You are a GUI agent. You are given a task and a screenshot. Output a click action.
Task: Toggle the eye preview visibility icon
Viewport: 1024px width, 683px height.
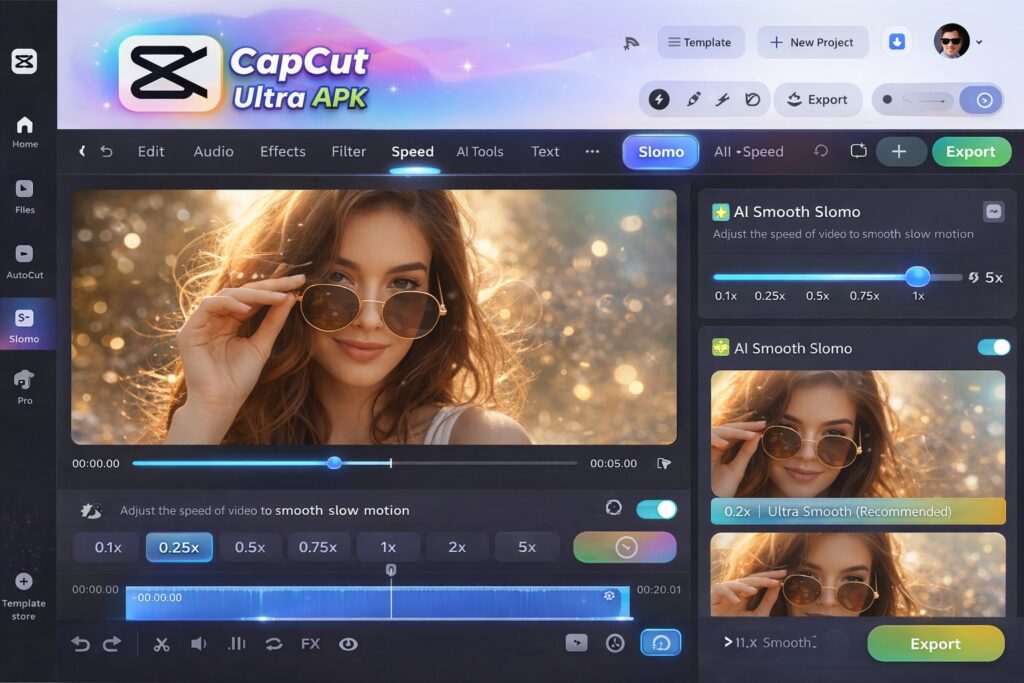pyautogui.click(x=348, y=644)
